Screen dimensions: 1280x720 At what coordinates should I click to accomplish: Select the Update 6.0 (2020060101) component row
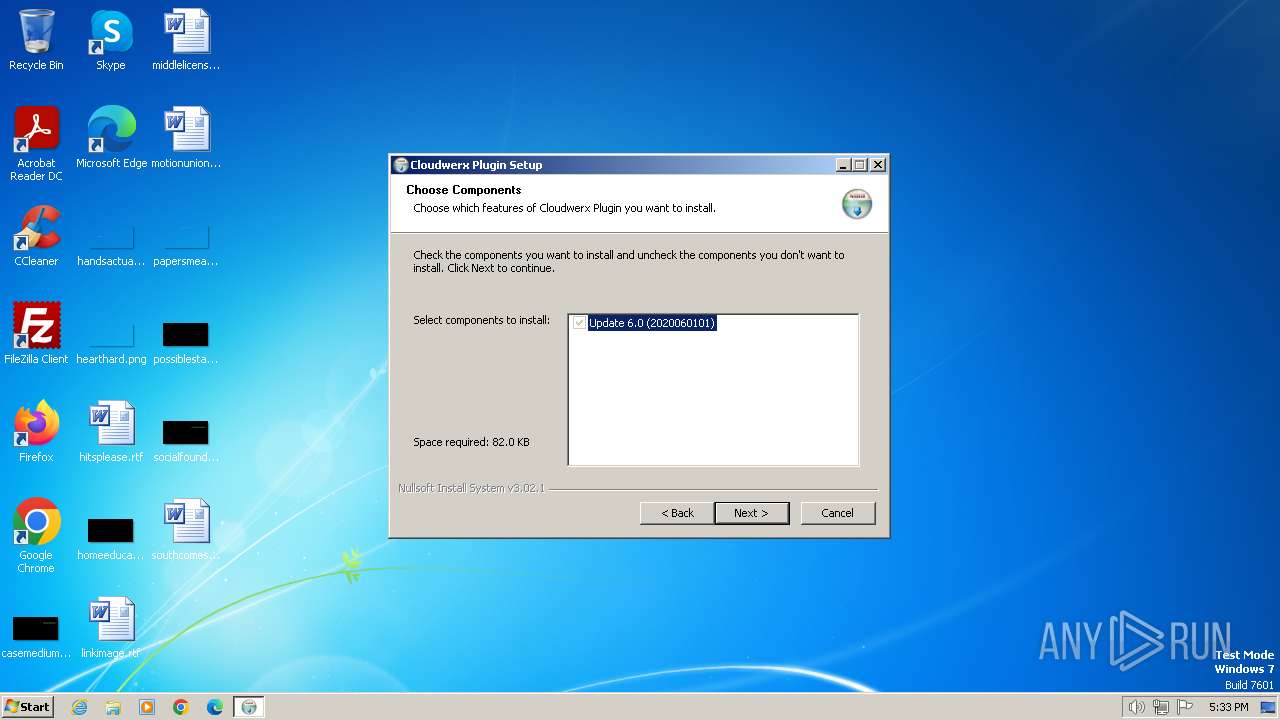[652, 323]
